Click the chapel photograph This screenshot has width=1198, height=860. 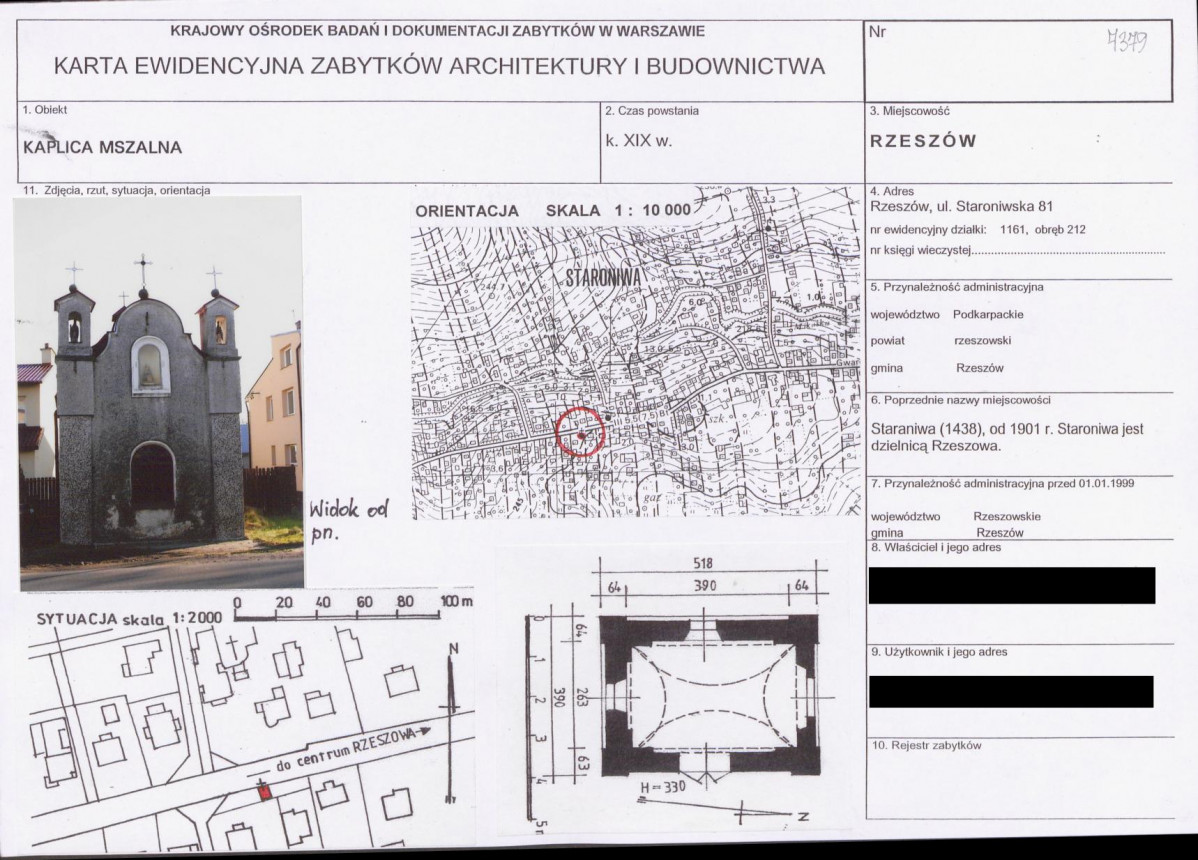158,393
